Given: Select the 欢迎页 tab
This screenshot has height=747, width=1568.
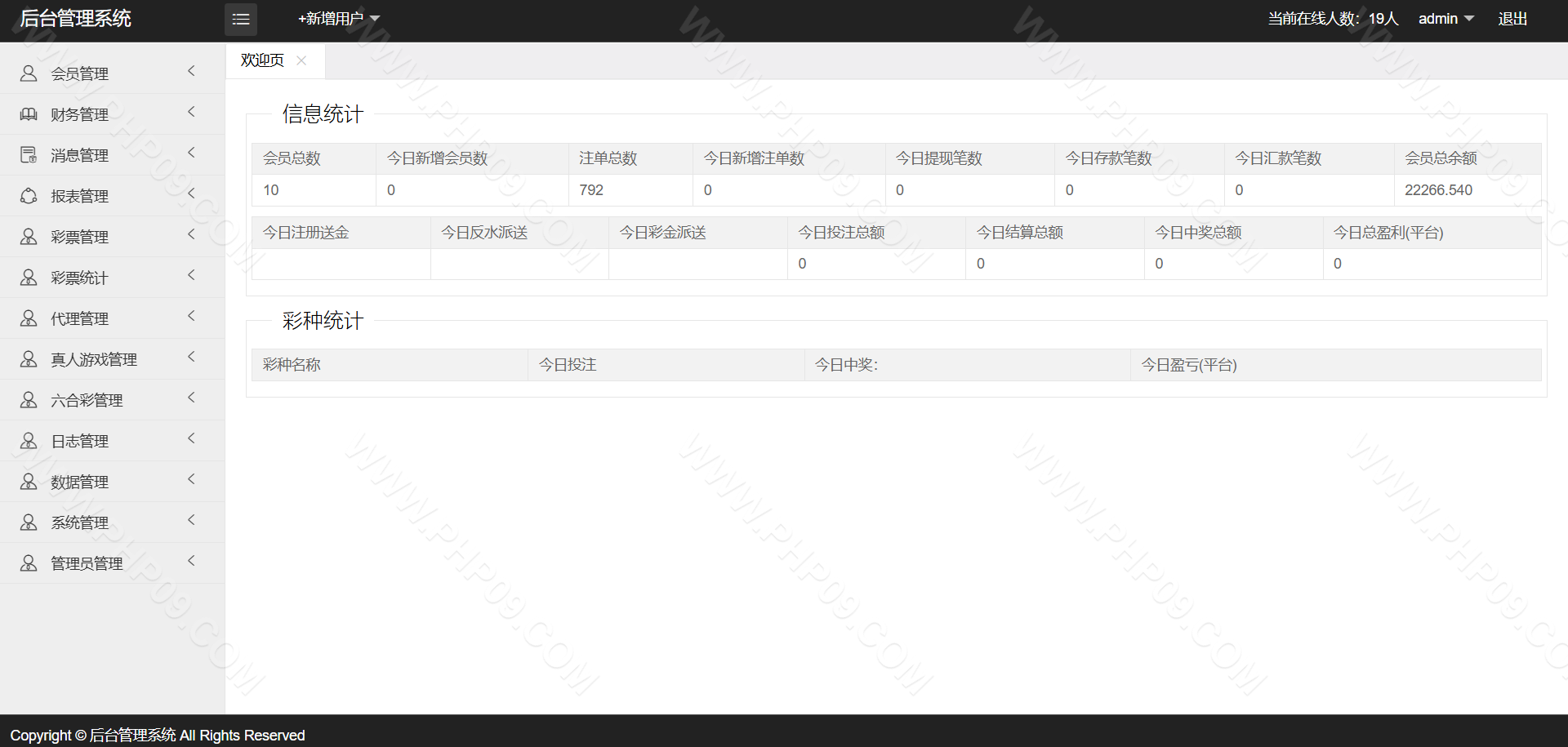Looking at the screenshot, I should pyautogui.click(x=262, y=60).
